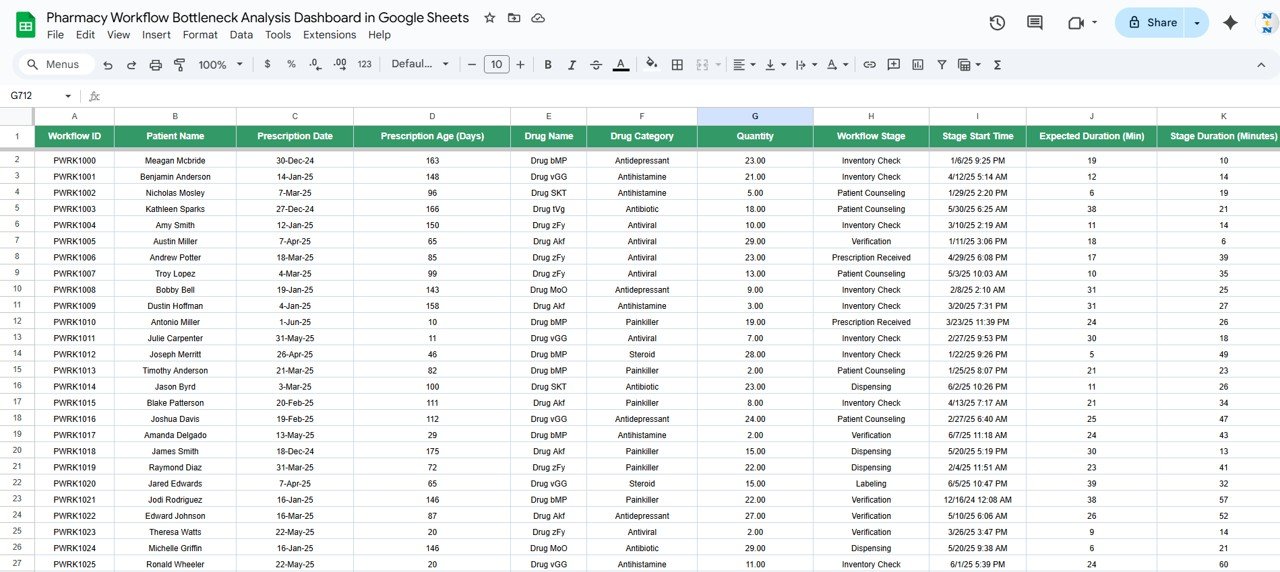Click the increase font size button
Viewport: 1280px width, 572px height.
520,64
